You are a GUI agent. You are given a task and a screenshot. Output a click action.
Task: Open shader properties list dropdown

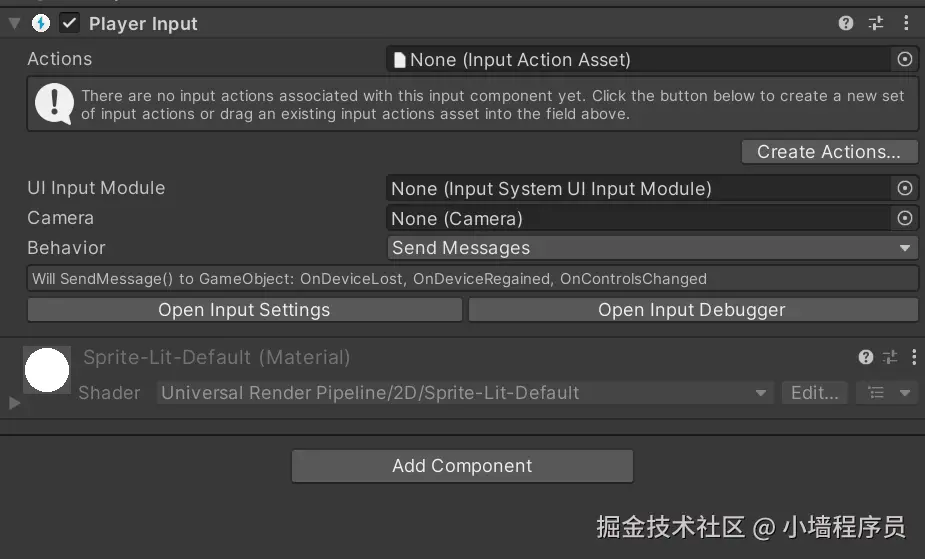(x=887, y=393)
